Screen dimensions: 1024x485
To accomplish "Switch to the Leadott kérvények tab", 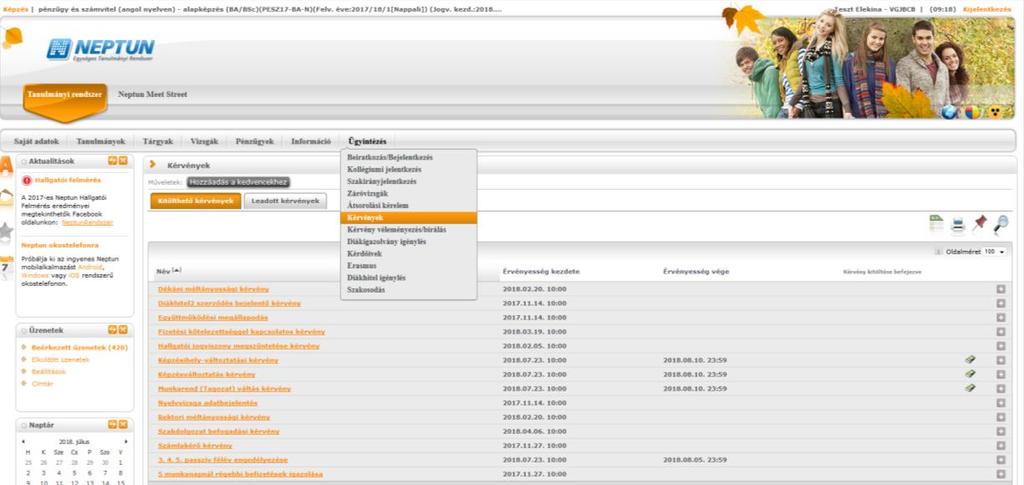I will point(285,201).
